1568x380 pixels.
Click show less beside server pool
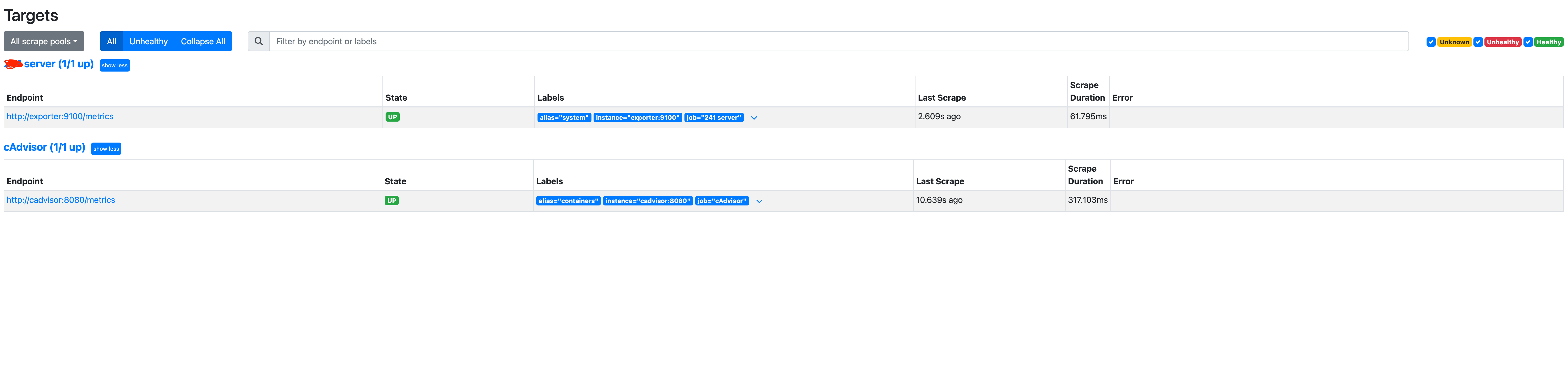(x=114, y=65)
